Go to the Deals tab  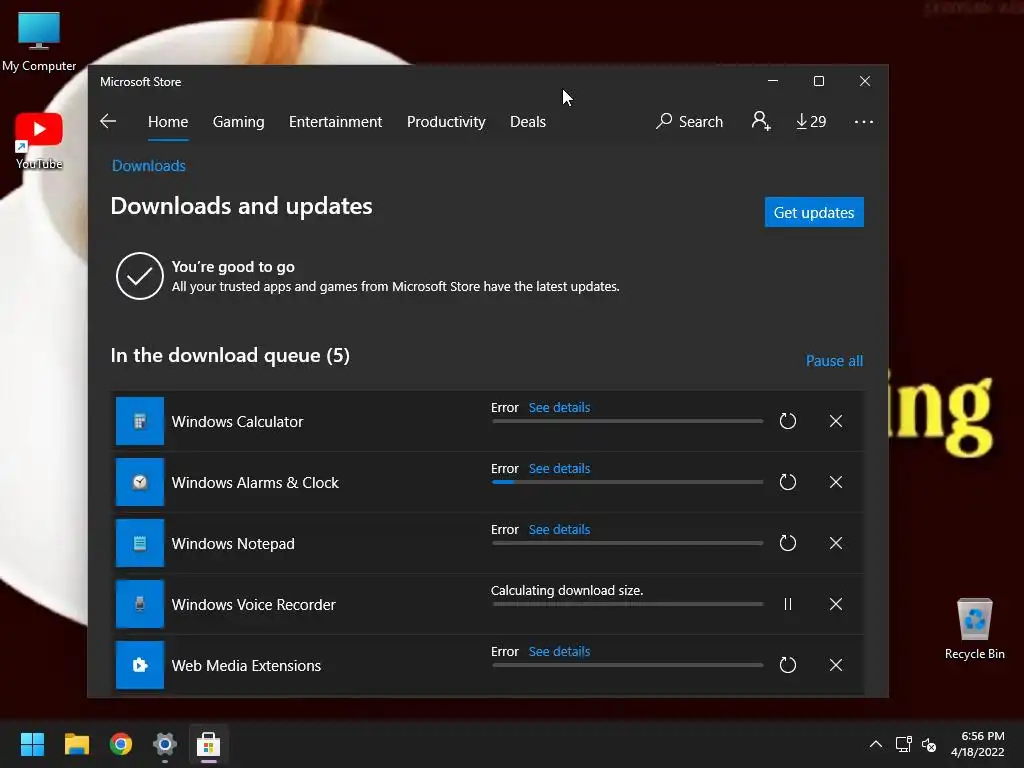point(528,121)
